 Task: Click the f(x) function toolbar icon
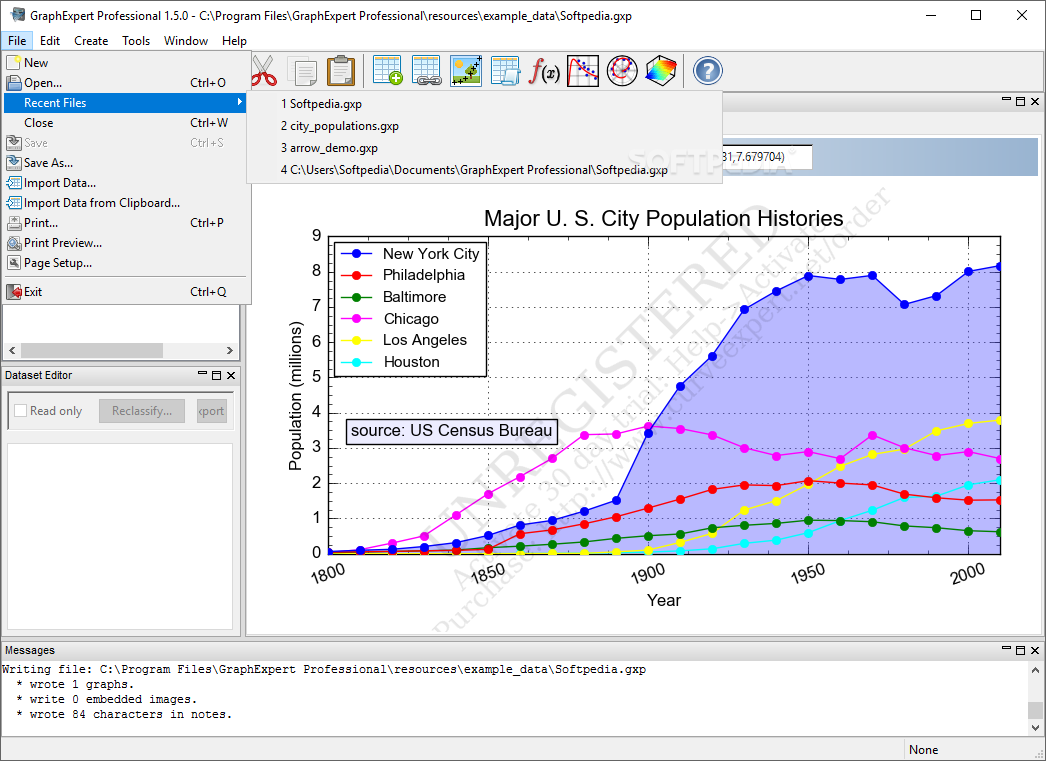point(544,71)
